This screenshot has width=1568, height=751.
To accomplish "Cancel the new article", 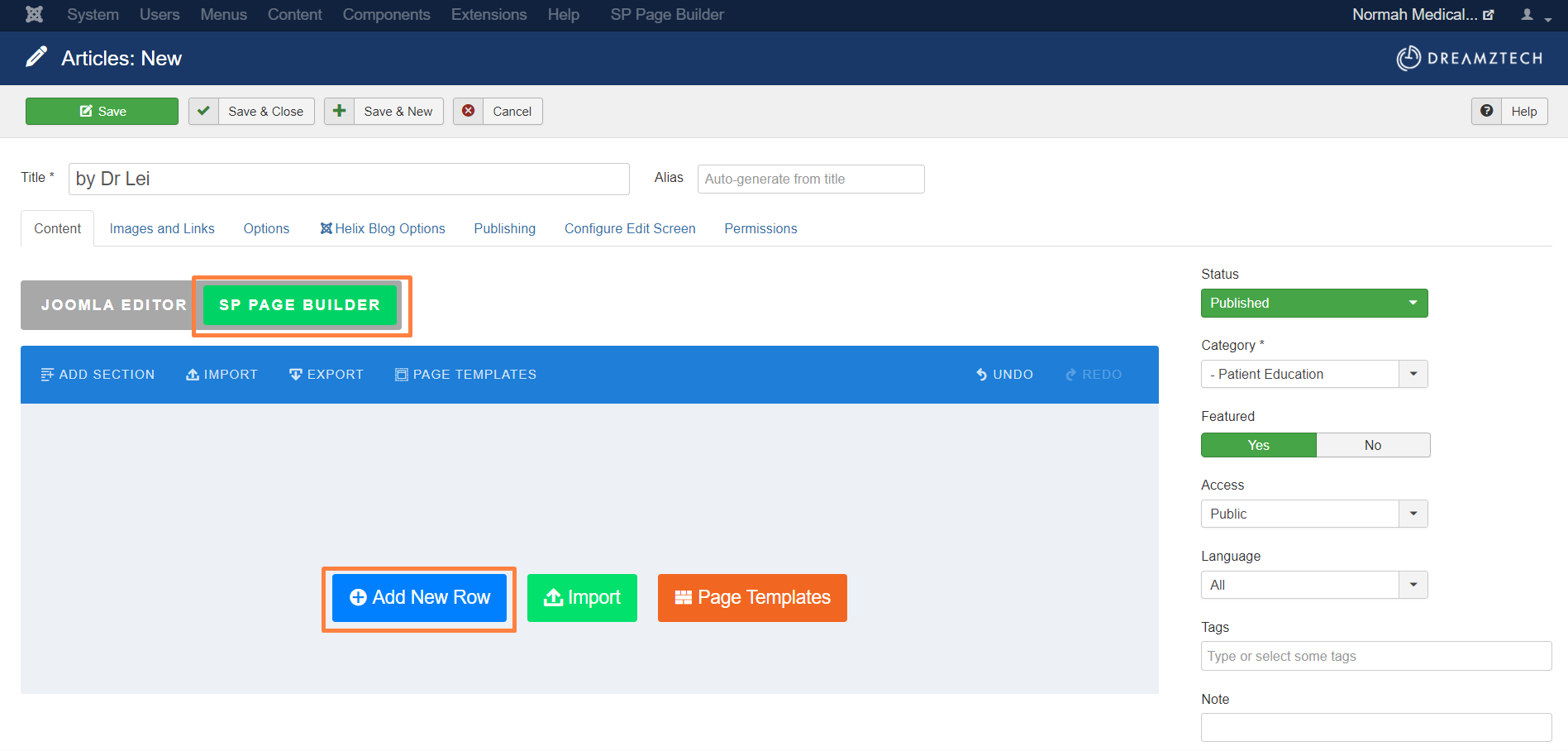I will tap(498, 111).
